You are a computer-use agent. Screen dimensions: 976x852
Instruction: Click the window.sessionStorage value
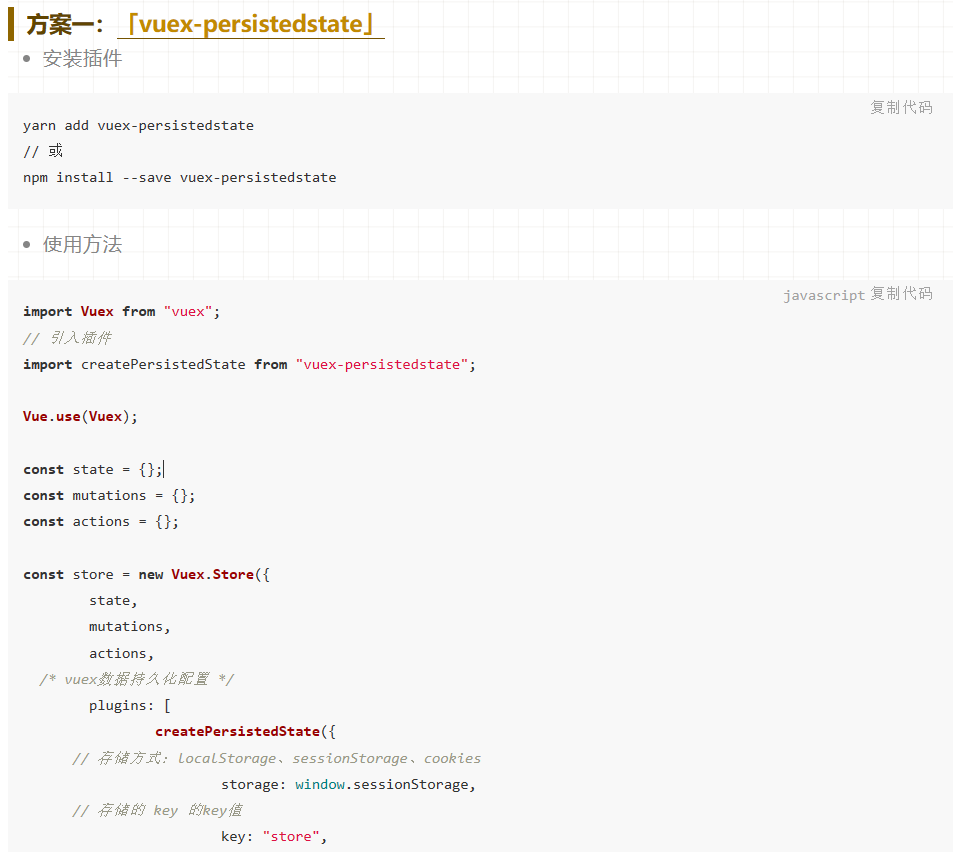[x=382, y=785]
